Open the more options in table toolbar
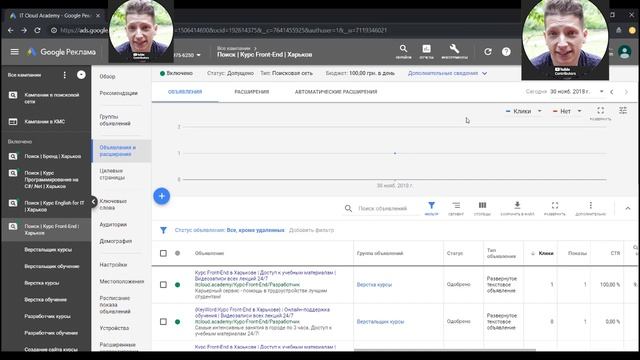Image resolution: width=640 pixels, height=360 pixels. click(x=590, y=205)
